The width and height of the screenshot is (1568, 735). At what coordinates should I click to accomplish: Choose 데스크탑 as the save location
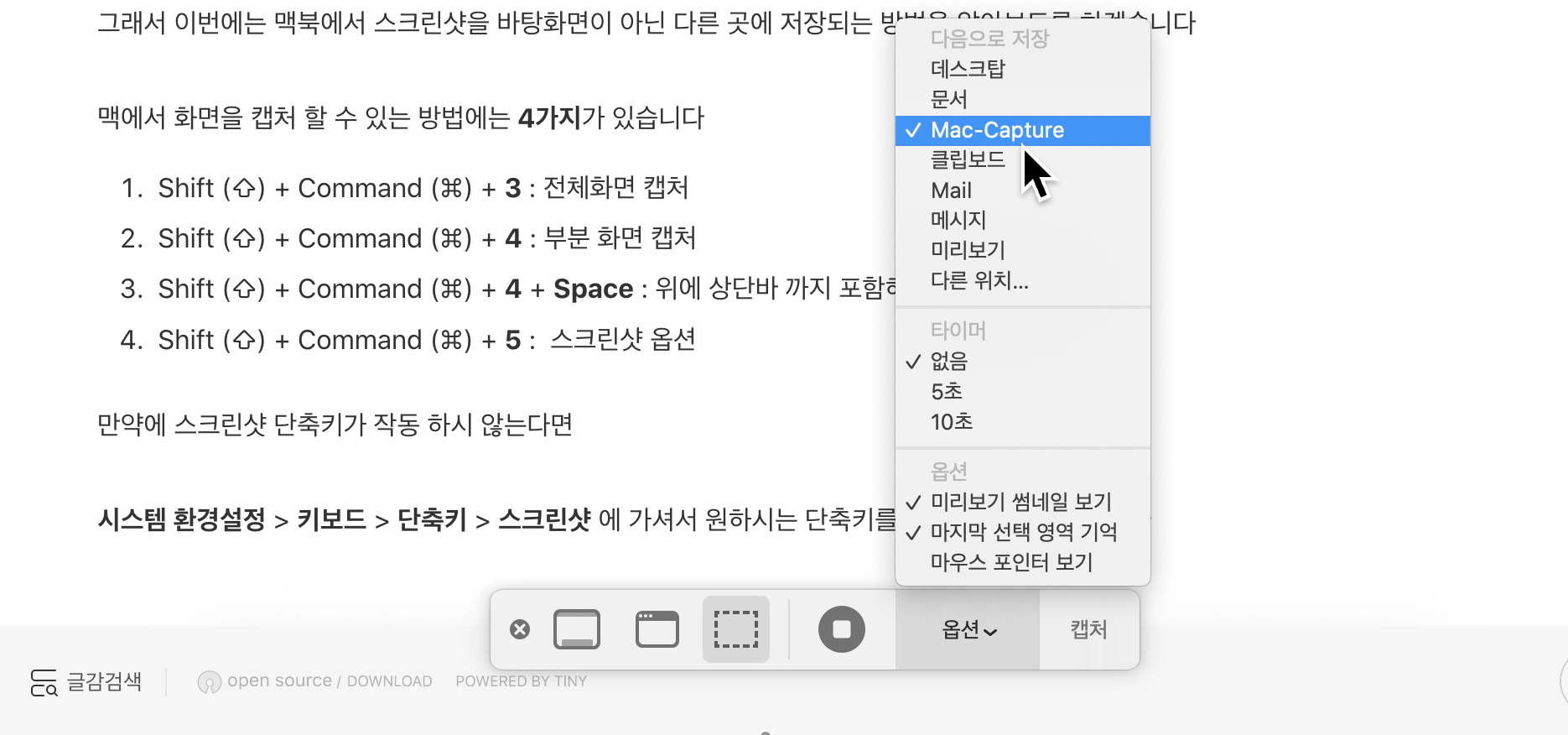click(1023, 70)
